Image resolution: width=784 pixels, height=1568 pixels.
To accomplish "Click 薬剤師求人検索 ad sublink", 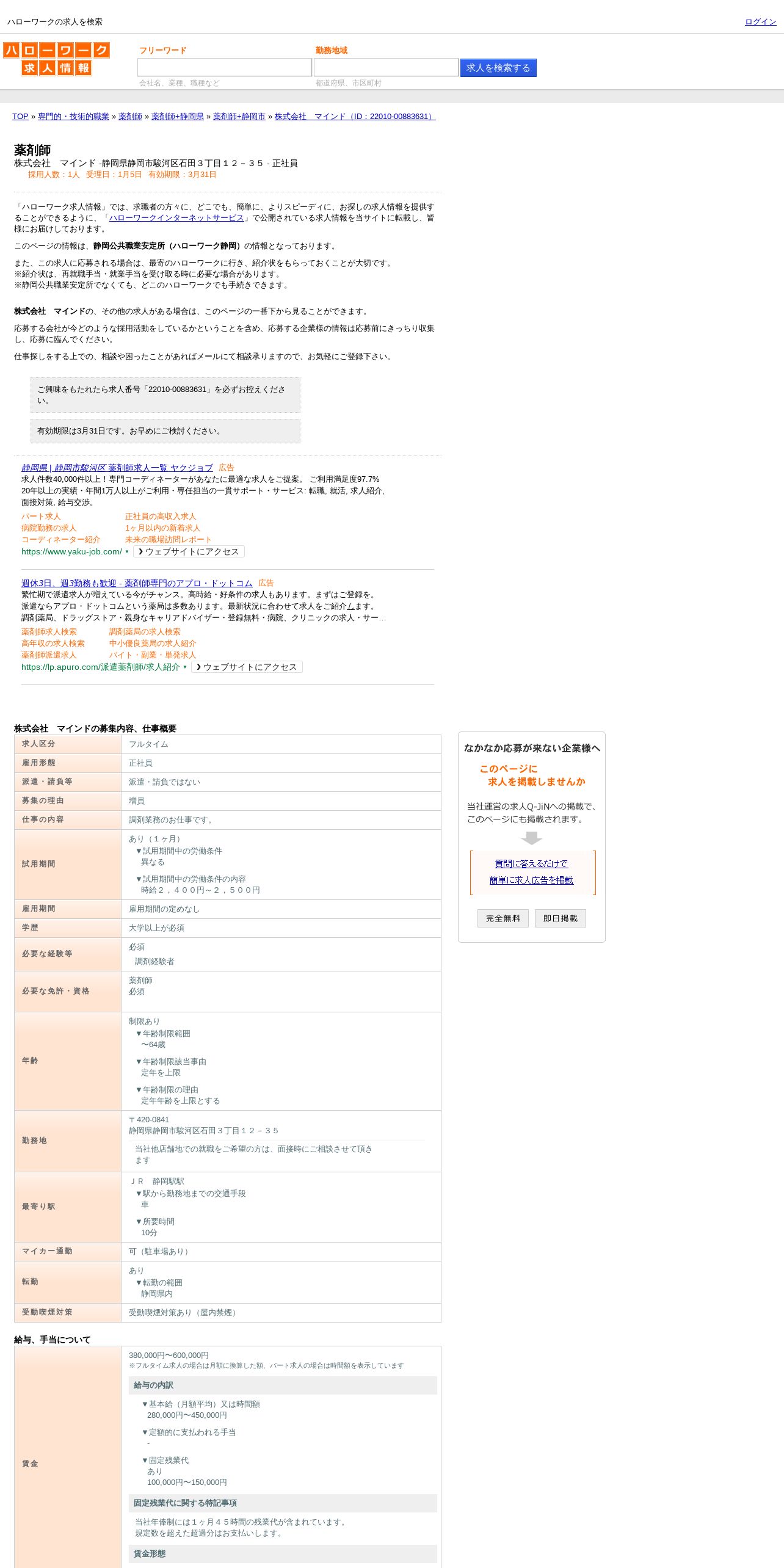I will [49, 632].
